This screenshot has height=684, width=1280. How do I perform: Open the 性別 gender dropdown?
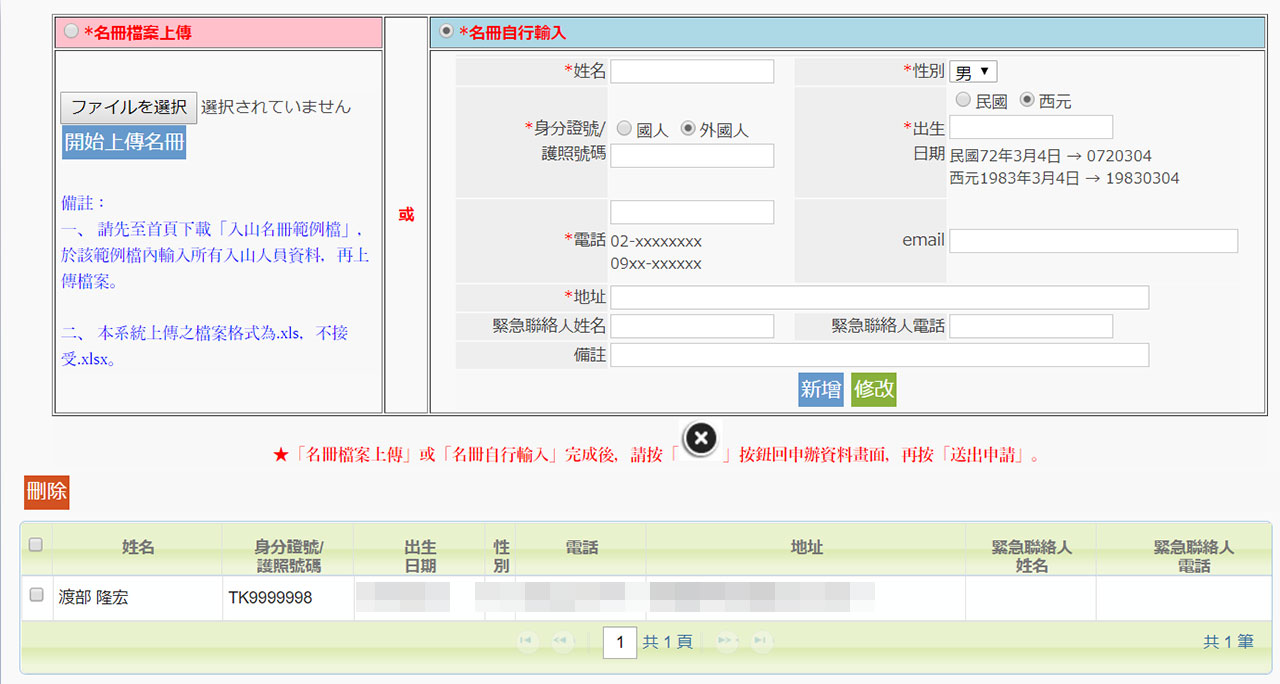[x=973, y=72]
